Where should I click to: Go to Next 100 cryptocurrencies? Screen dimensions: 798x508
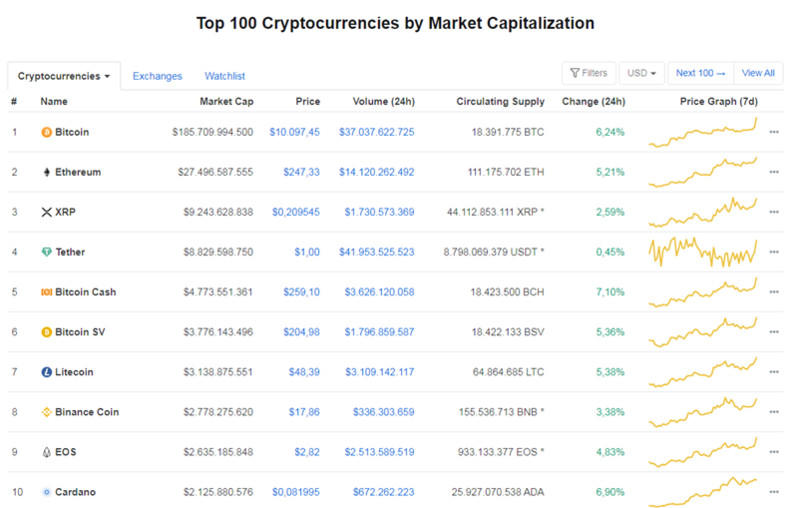(x=700, y=73)
